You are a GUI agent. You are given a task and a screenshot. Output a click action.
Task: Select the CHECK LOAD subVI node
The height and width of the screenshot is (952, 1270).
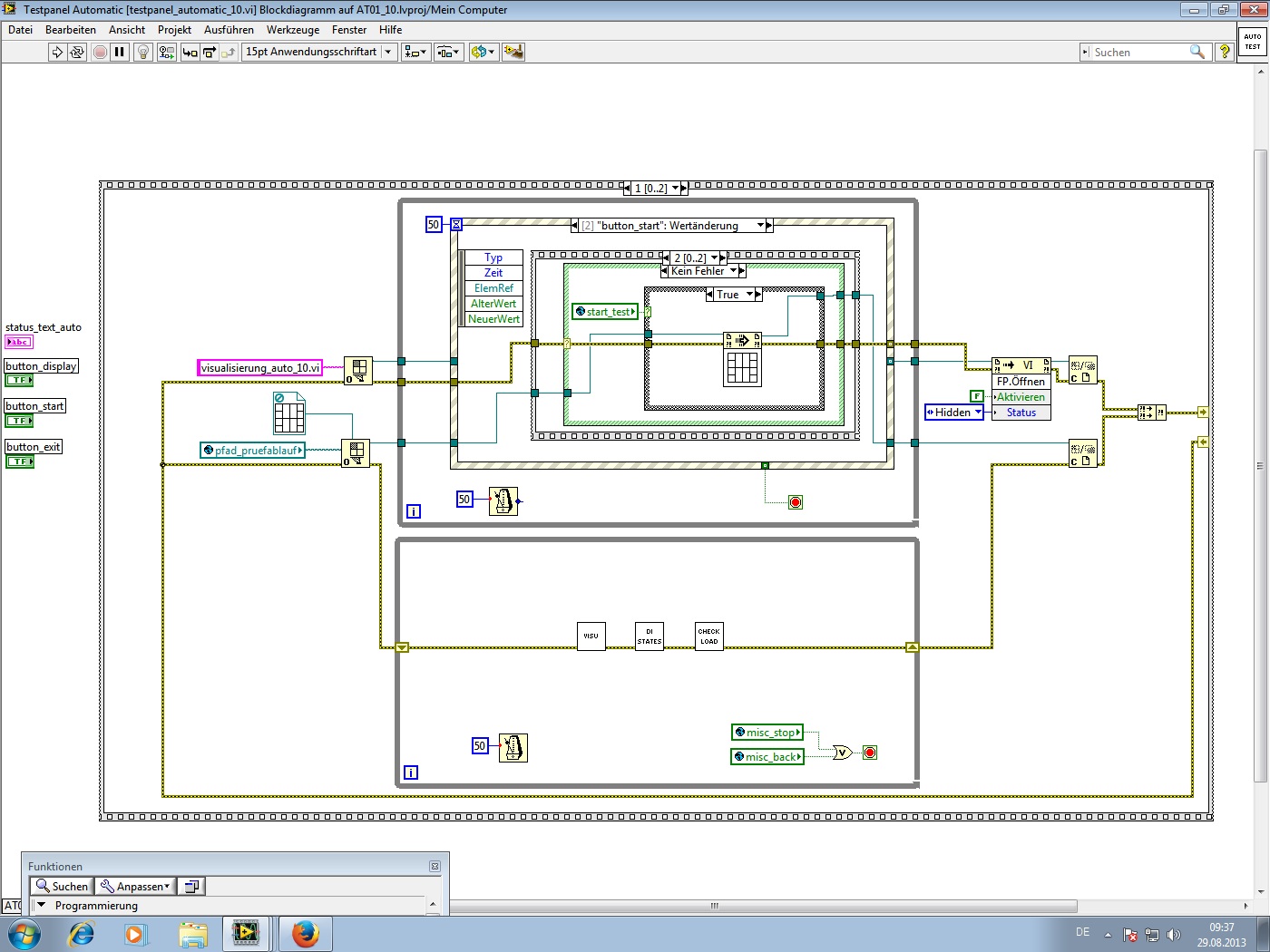708,636
